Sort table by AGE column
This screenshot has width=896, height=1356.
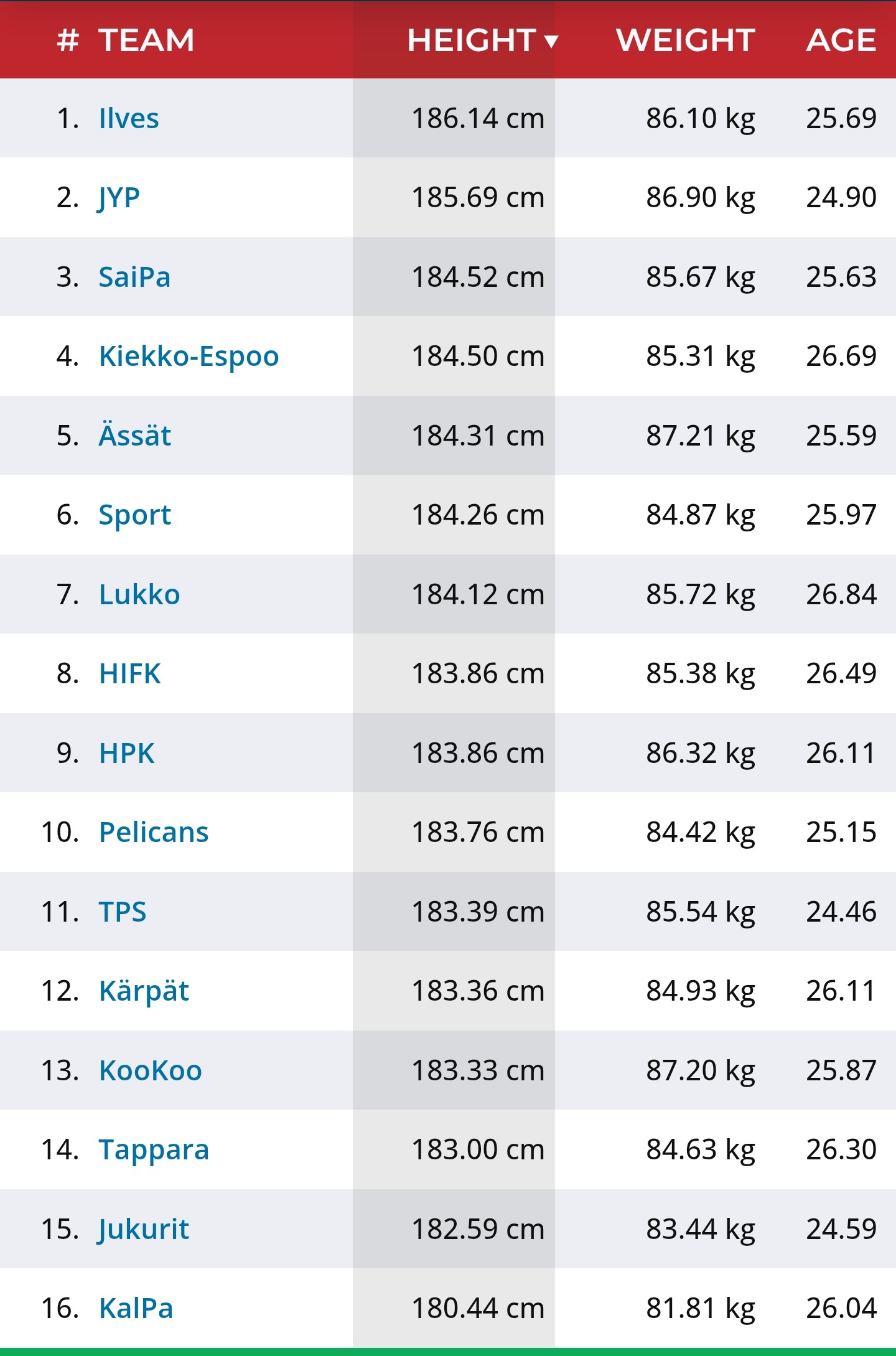click(841, 40)
